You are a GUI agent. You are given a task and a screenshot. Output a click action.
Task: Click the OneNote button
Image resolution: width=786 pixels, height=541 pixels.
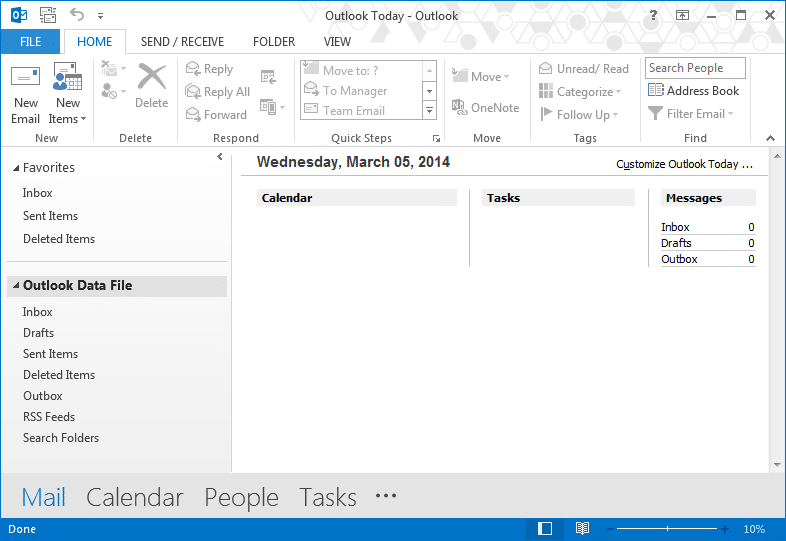(x=485, y=107)
